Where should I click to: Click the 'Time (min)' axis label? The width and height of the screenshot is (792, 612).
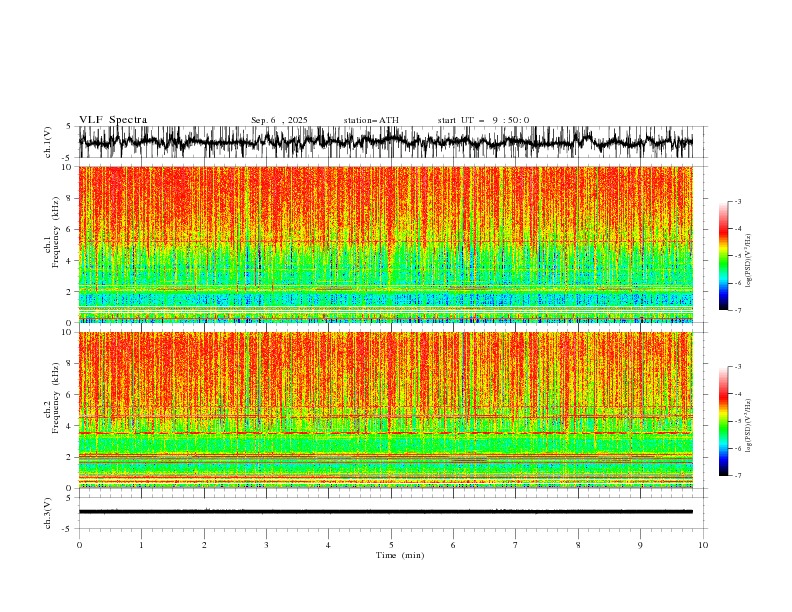(x=400, y=555)
